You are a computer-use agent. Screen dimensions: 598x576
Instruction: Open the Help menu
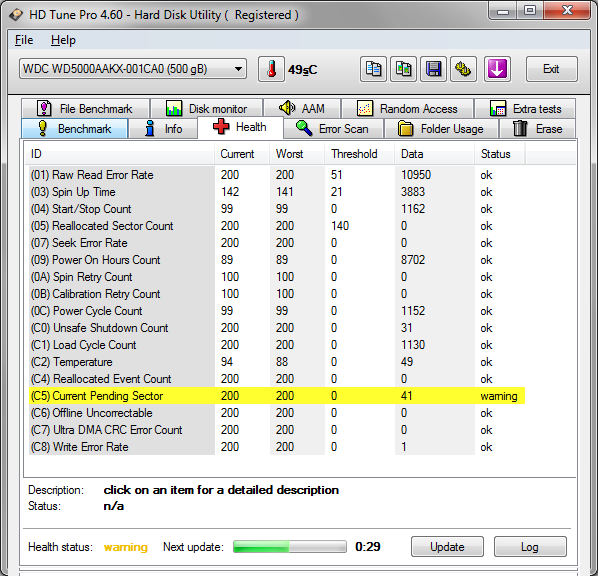coord(63,40)
